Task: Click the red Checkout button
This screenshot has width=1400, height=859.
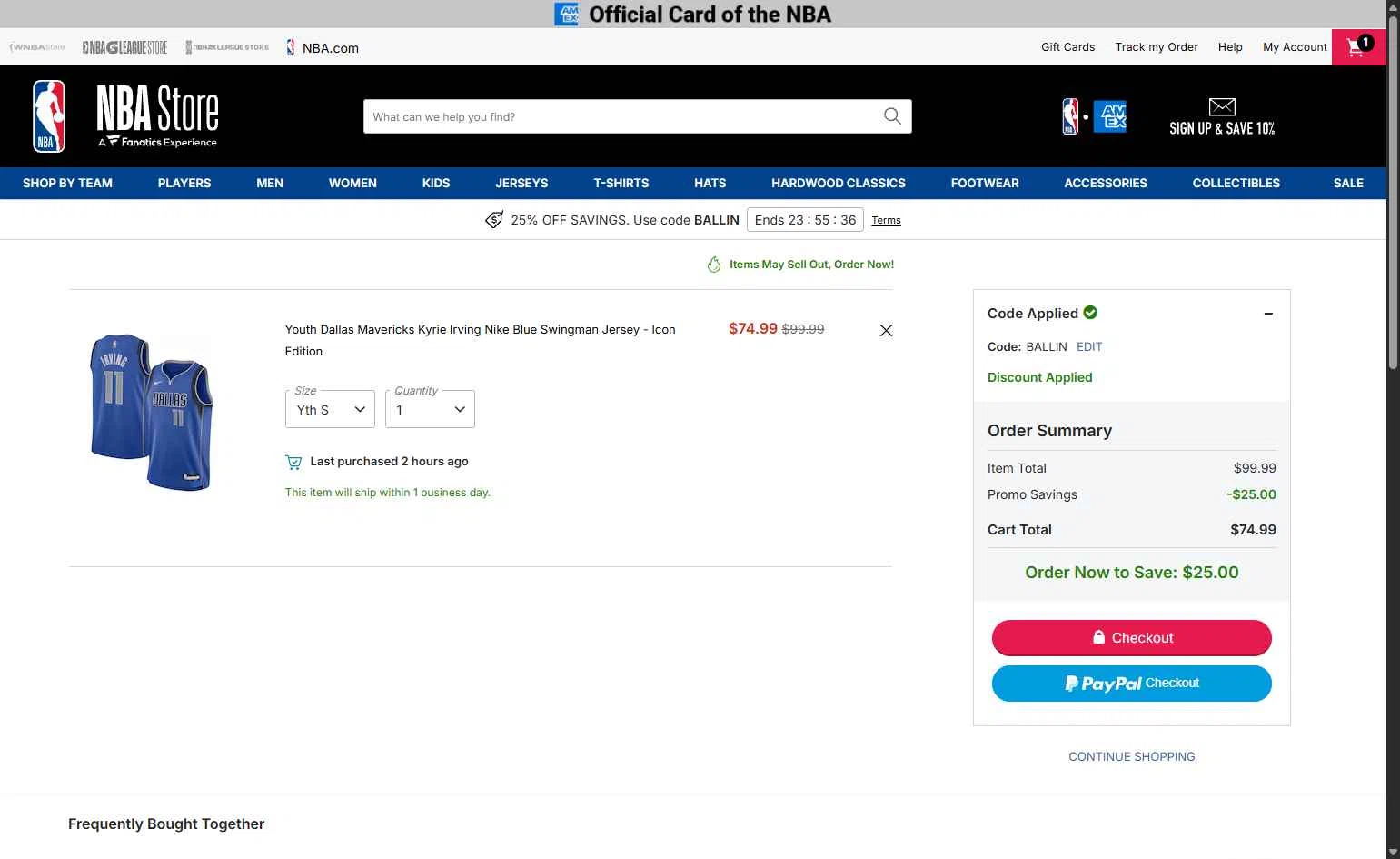Action: (x=1132, y=638)
